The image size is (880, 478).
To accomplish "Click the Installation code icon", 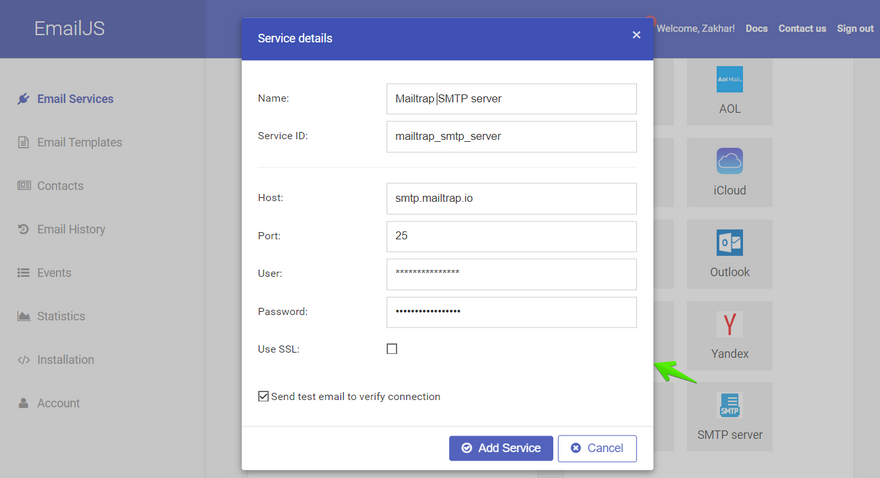I will pyautogui.click(x=24, y=360).
